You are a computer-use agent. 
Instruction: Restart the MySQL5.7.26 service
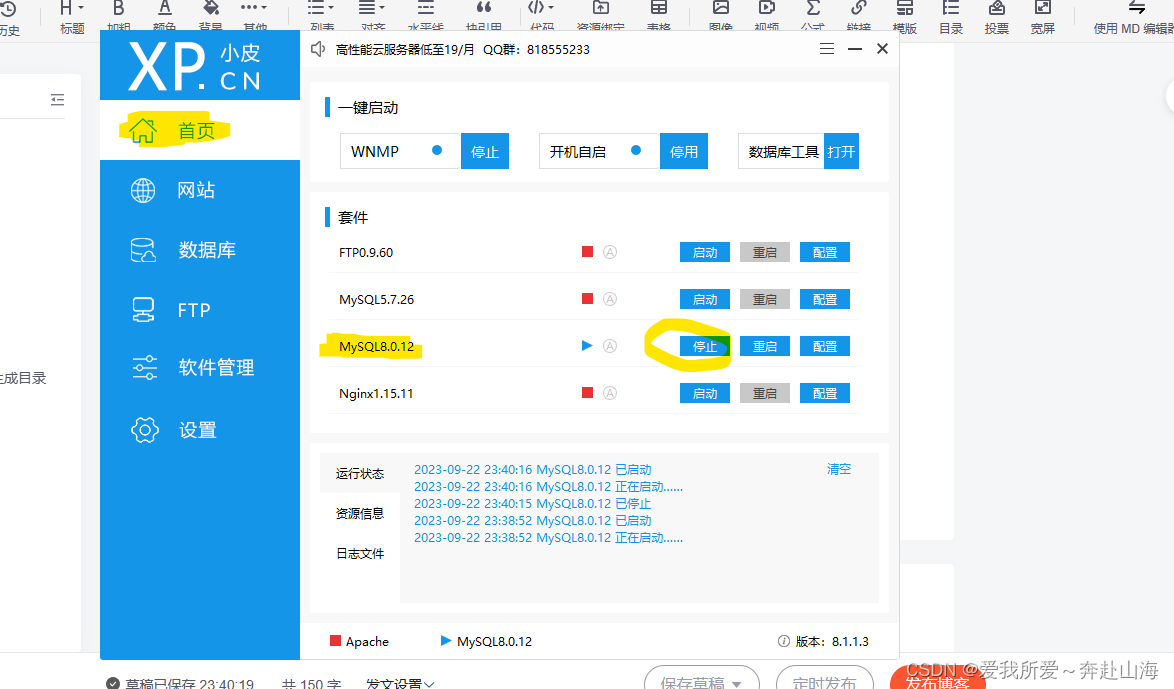pyautogui.click(x=764, y=300)
